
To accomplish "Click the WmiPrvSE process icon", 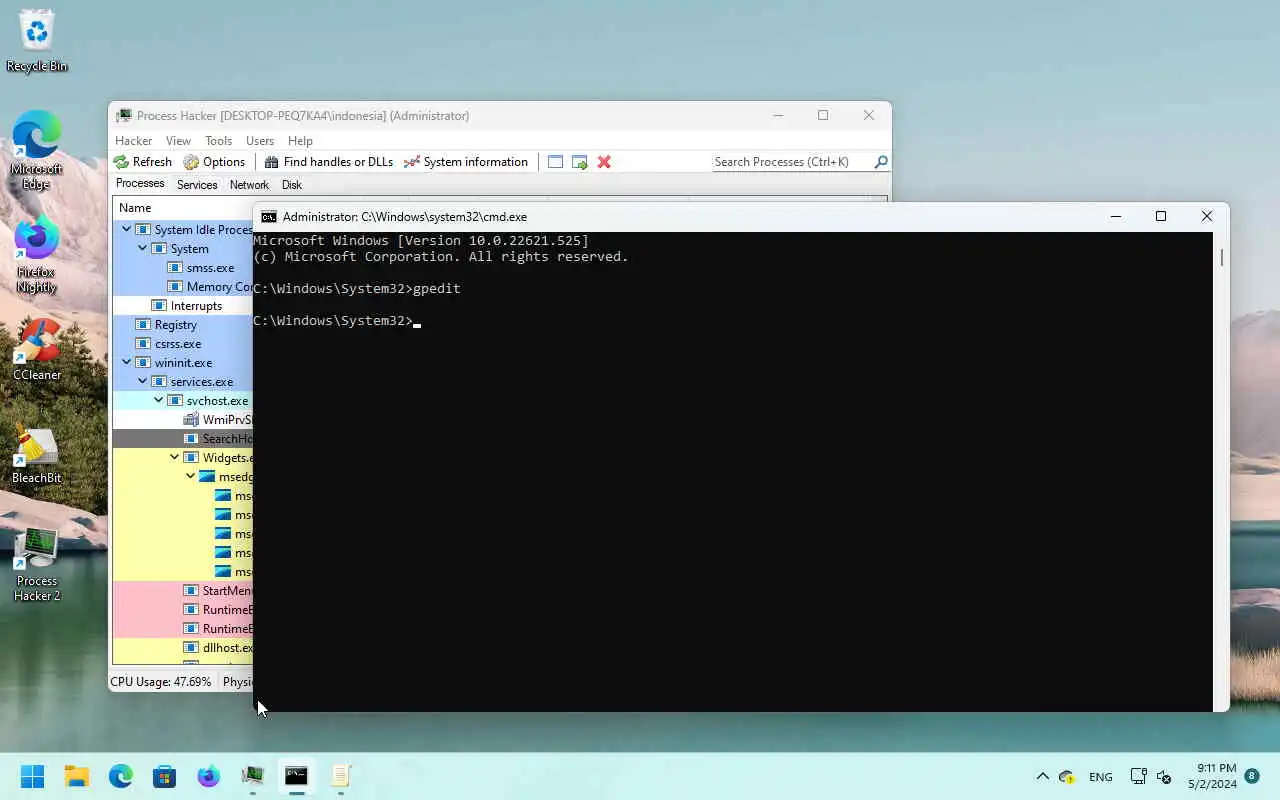I will [191, 420].
